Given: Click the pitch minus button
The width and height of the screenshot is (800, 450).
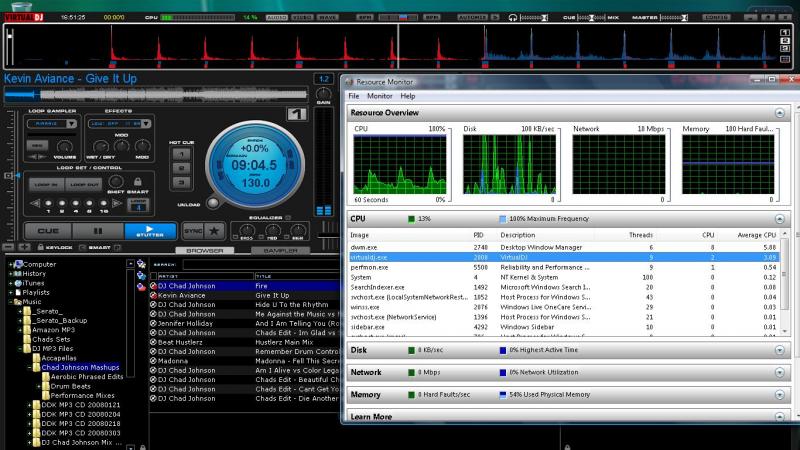Looking at the screenshot, I should click(8, 247).
